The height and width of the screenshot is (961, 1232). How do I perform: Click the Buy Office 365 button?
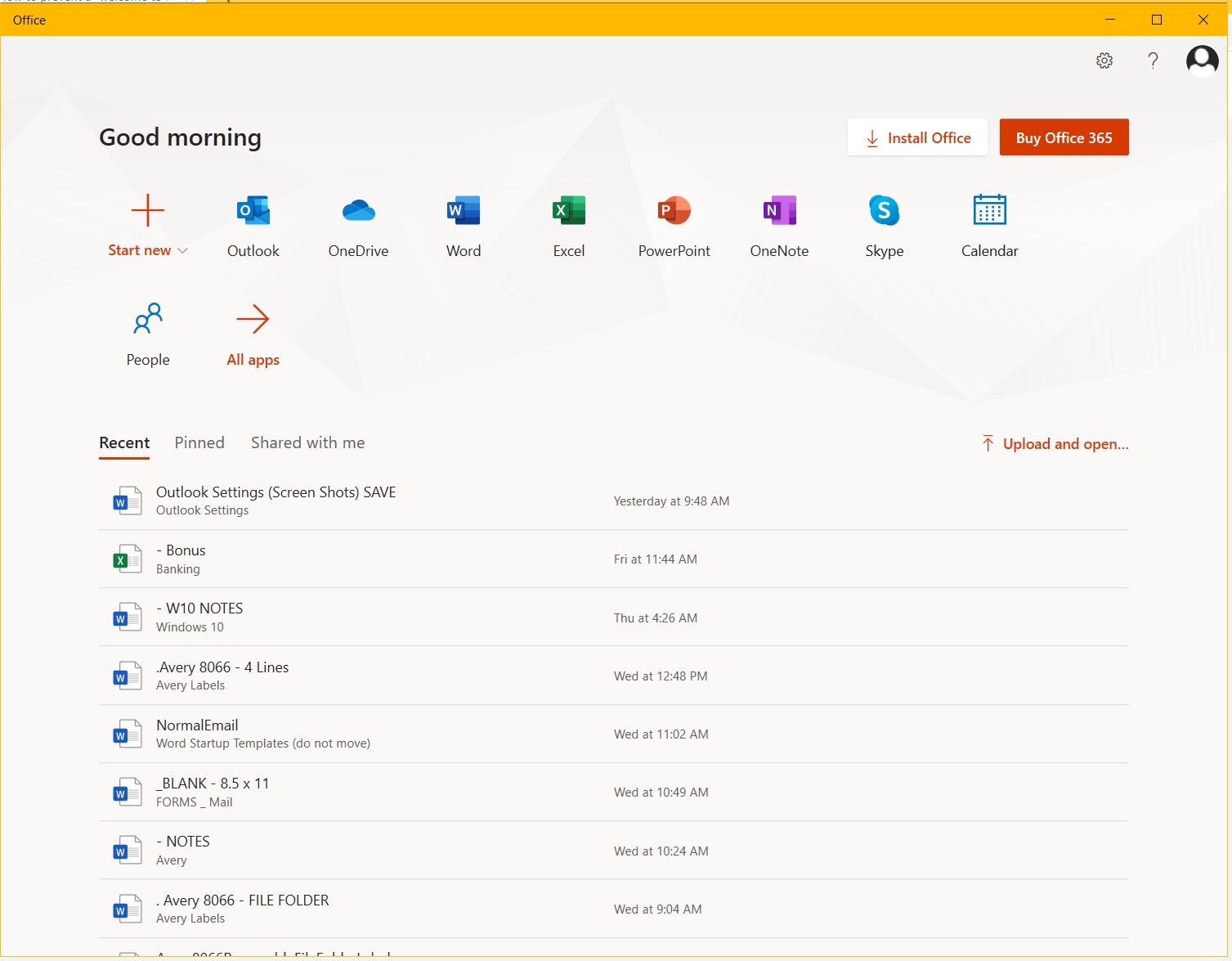(1064, 137)
